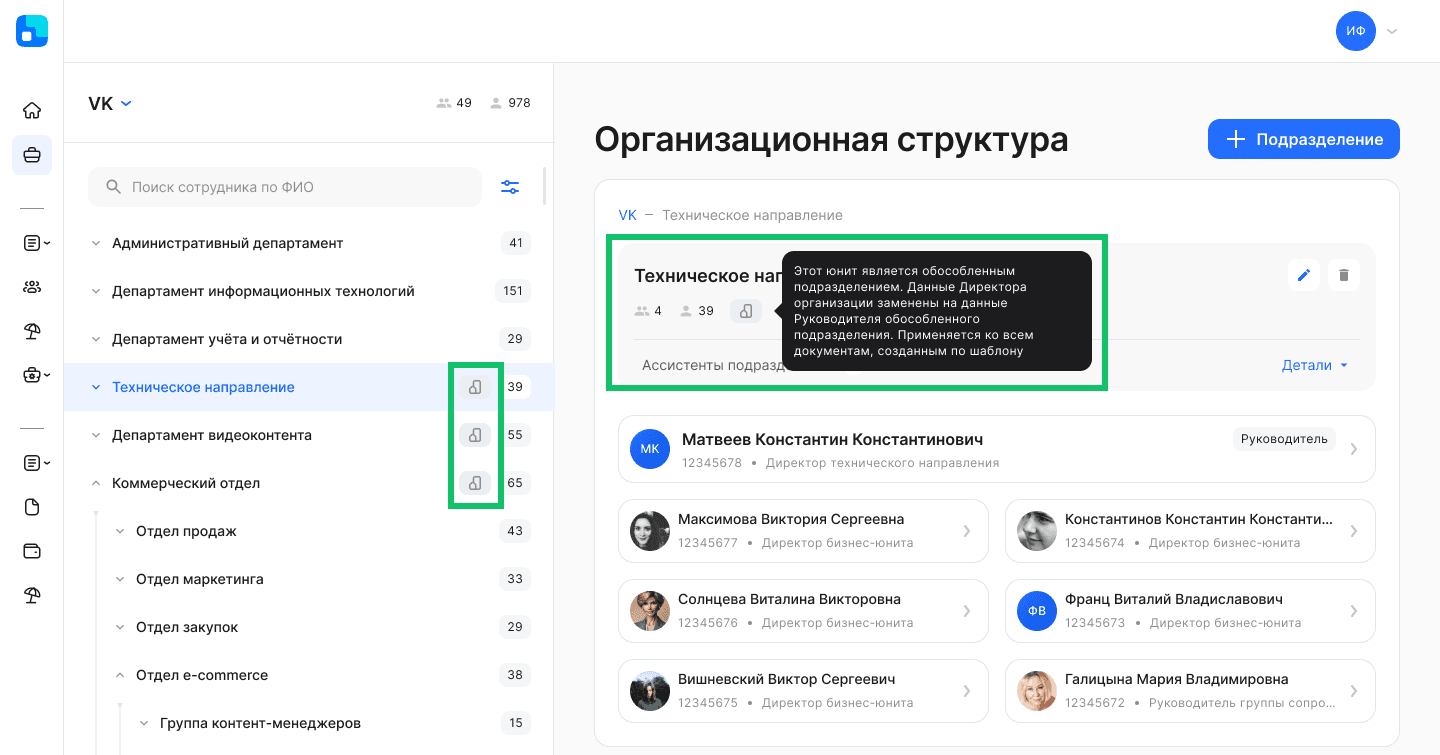Click the umbrella icon below people icon

click(x=32, y=332)
